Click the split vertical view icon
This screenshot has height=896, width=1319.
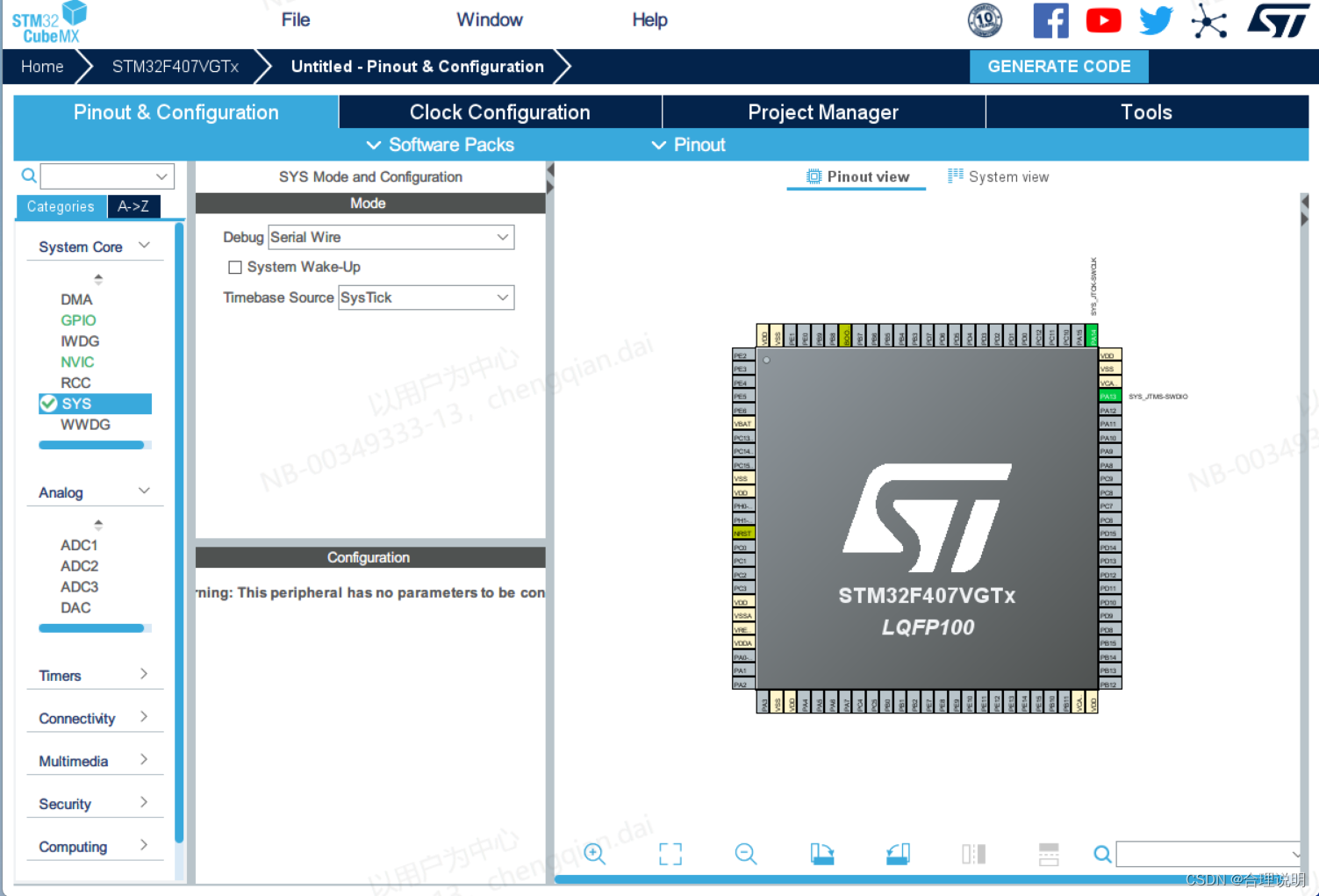click(973, 854)
